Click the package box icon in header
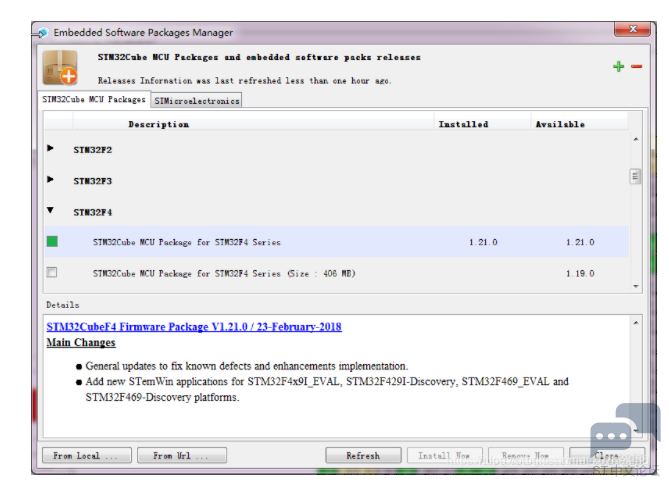669x486 pixels. [x=60, y=67]
